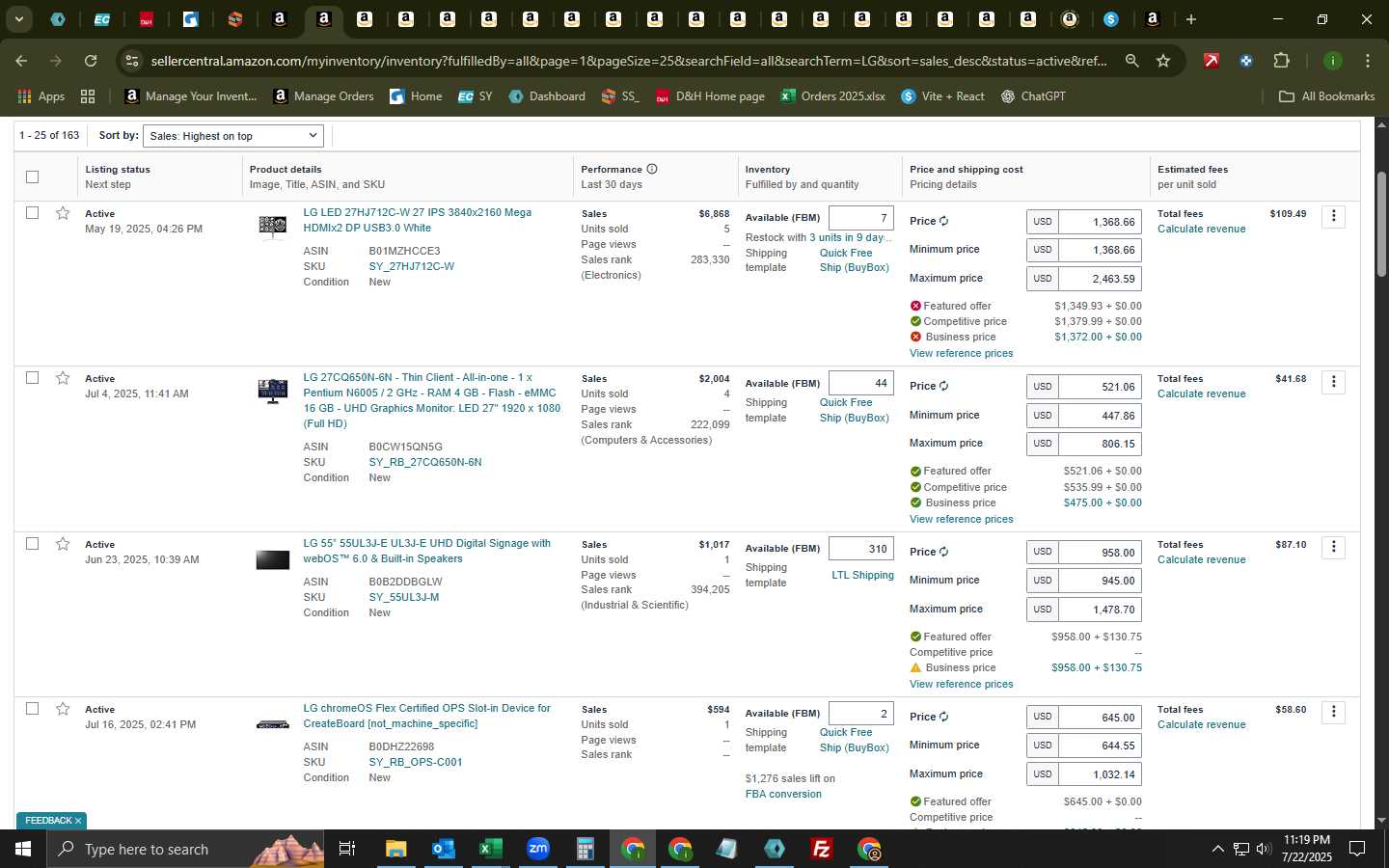Click the page vertical scrollbar
This screenshot has height=868, width=1389.
[1380, 224]
